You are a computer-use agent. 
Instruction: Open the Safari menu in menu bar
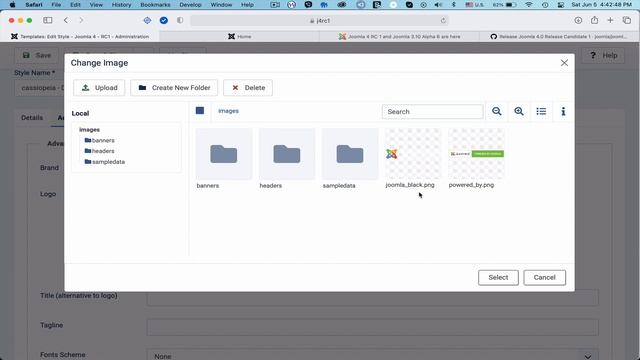point(34,4)
